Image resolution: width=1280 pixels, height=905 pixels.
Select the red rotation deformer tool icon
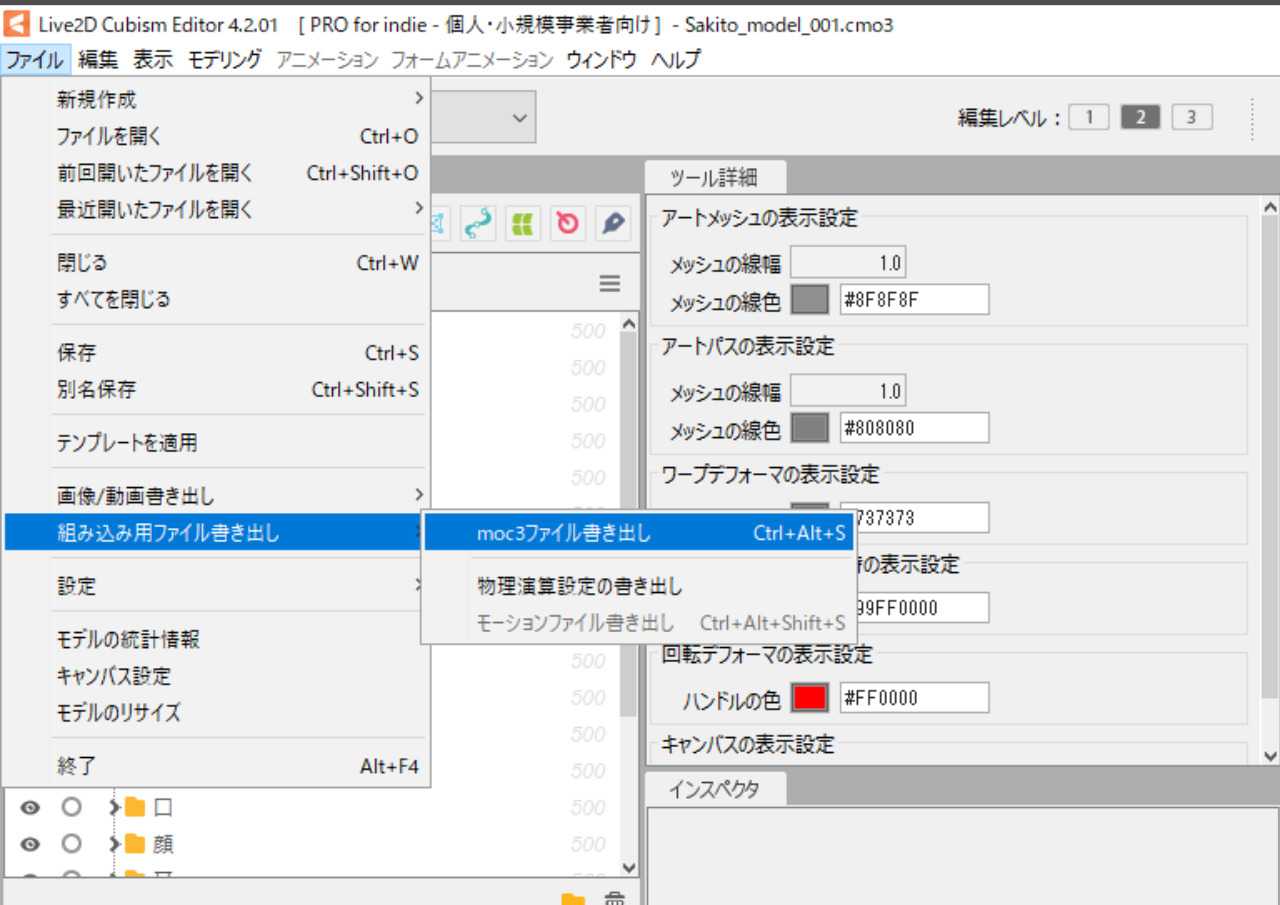point(567,224)
